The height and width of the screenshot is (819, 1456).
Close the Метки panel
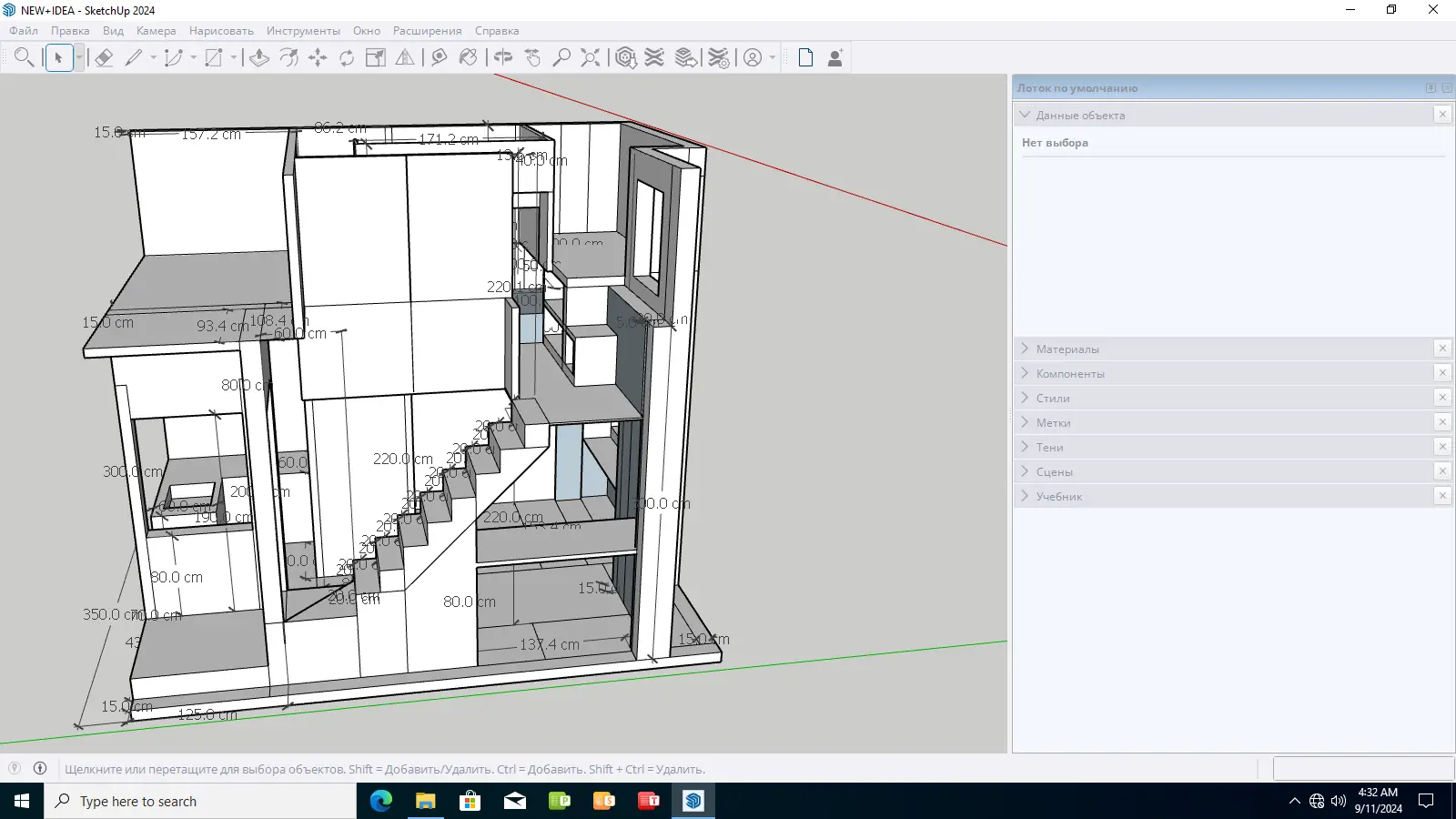[x=1442, y=422]
